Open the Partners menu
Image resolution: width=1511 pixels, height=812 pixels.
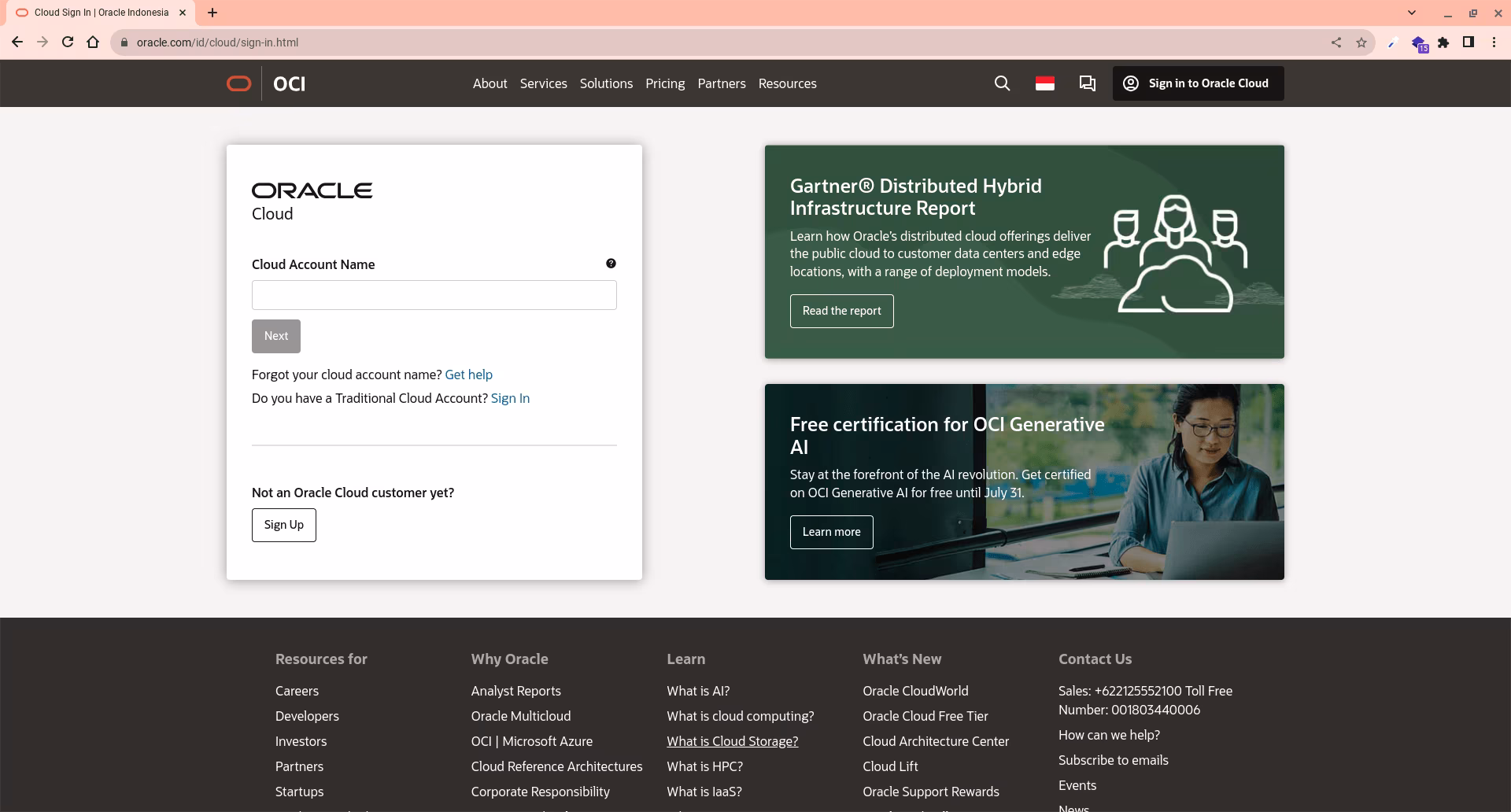(722, 83)
